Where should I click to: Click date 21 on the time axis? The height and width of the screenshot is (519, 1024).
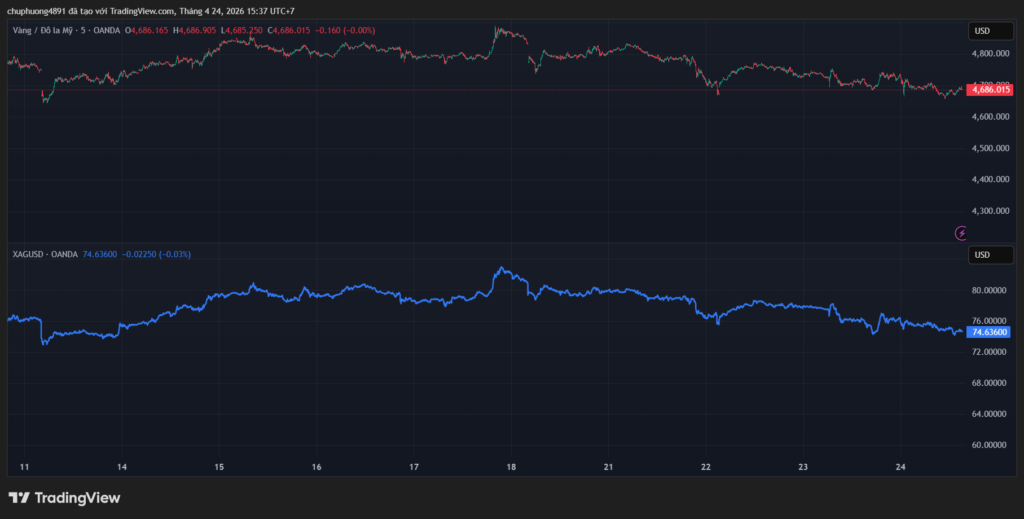608,467
